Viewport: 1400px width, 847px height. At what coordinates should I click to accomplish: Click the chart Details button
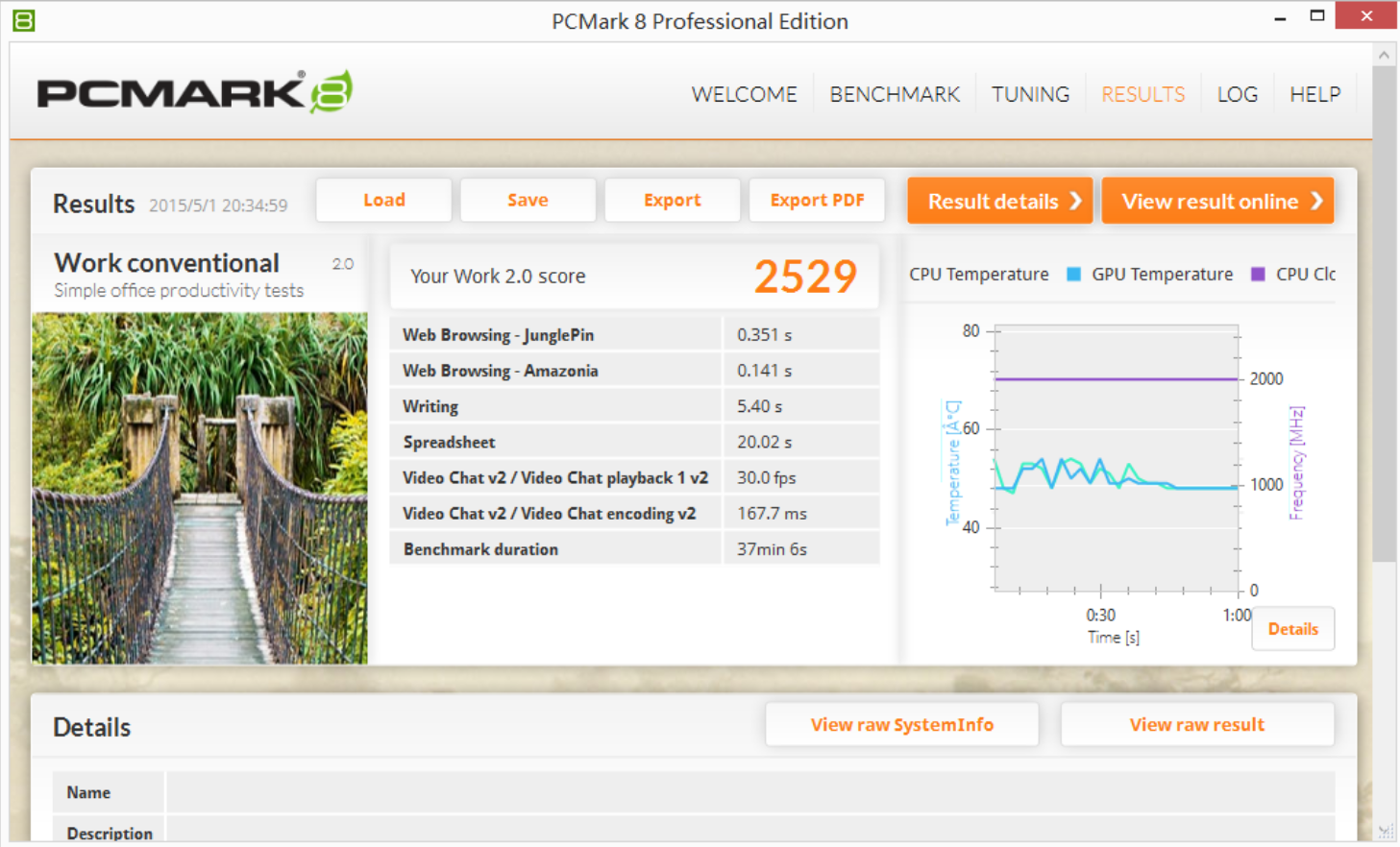click(x=1292, y=629)
